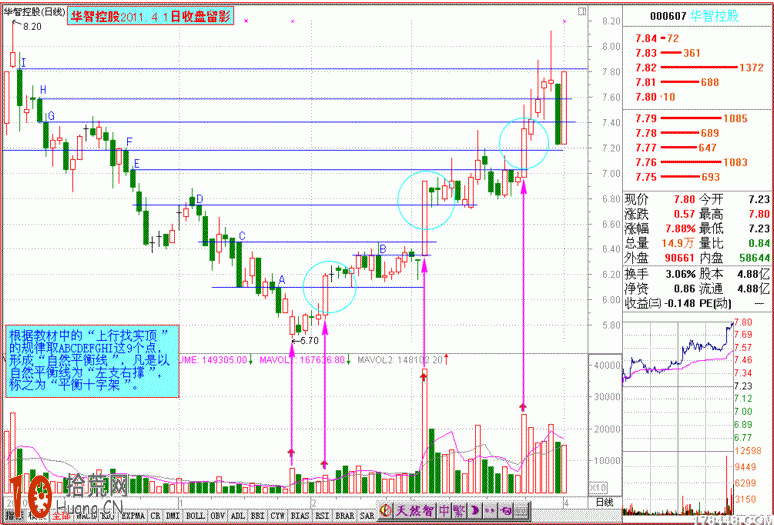Click the MAVOL2 indicator value label
Image resolution: width=774 pixels, height=525 pixels.
(x=401, y=360)
